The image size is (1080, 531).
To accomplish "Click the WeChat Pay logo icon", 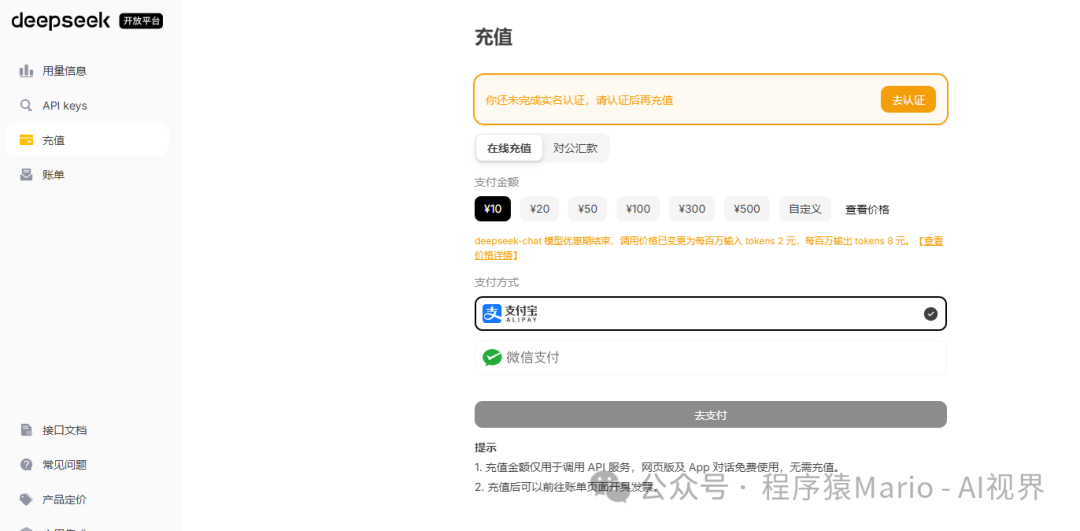I will tap(492, 357).
